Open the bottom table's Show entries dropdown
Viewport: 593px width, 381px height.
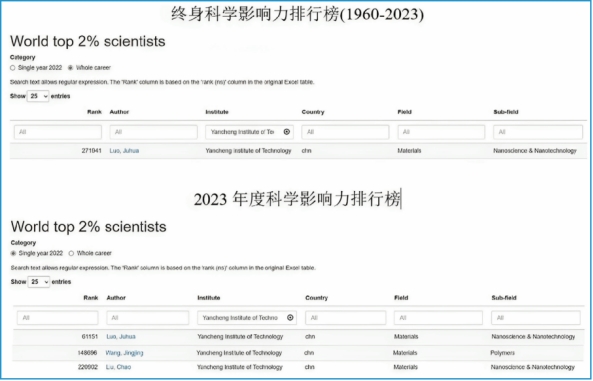[x=39, y=282]
